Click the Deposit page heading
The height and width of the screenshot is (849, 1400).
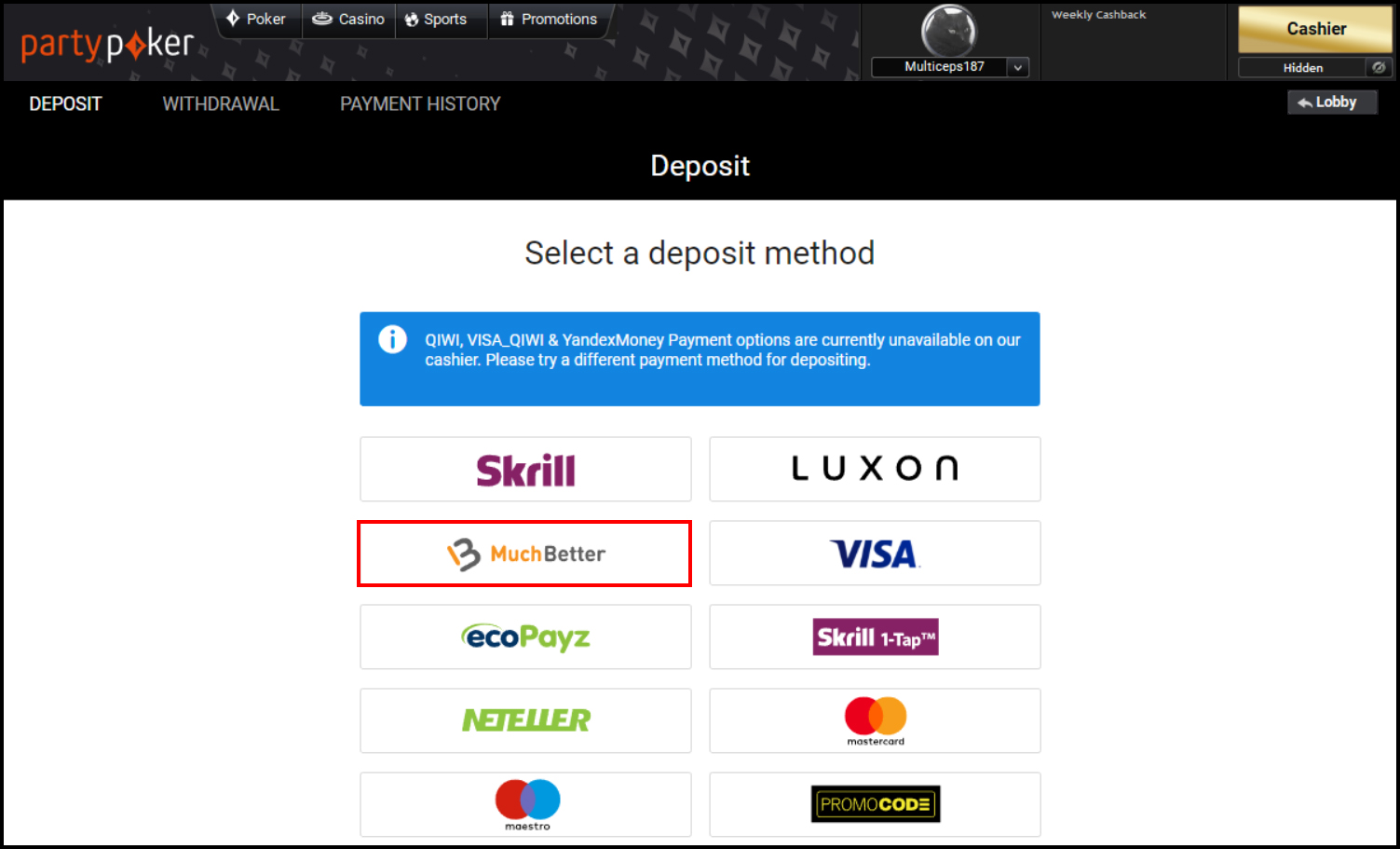click(x=700, y=166)
